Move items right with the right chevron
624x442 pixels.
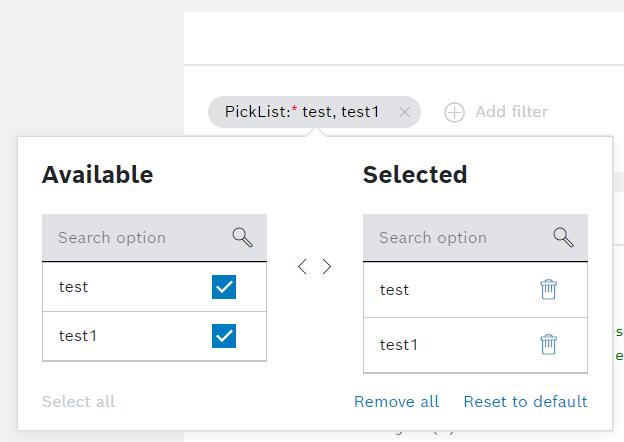[x=327, y=266]
